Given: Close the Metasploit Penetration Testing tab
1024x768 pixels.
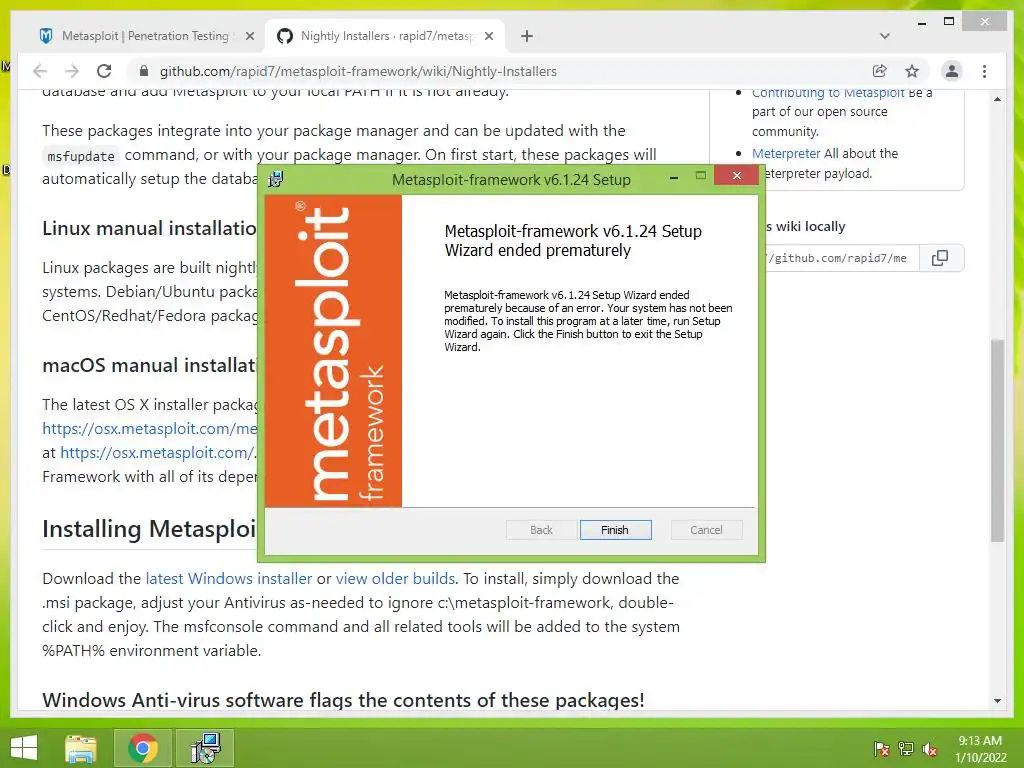Looking at the screenshot, I should coord(249,37).
